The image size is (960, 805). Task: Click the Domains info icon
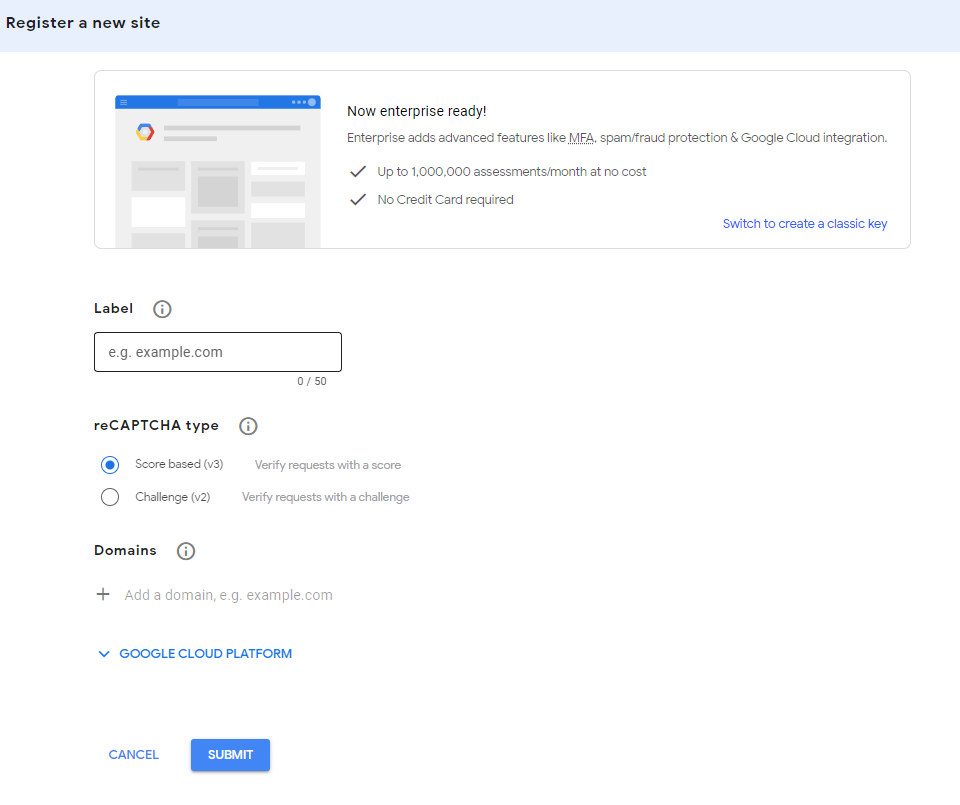point(186,551)
